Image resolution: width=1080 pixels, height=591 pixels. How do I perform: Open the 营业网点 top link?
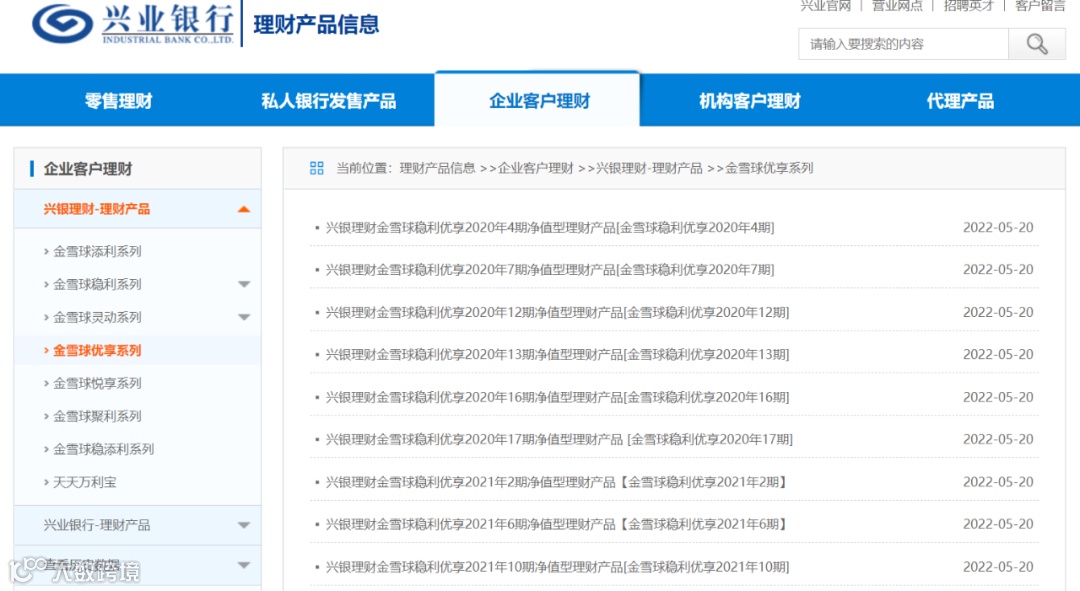coord(897,6)
